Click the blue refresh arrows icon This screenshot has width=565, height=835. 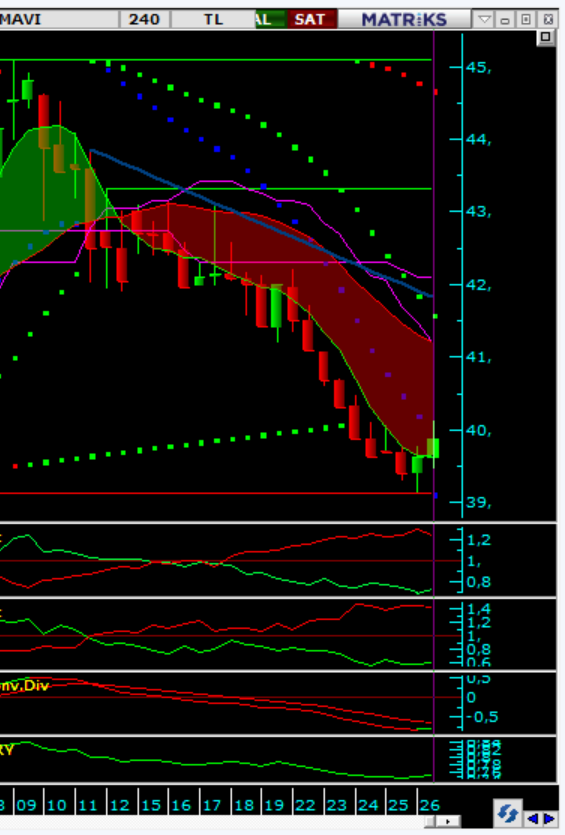tap(507, 813)
